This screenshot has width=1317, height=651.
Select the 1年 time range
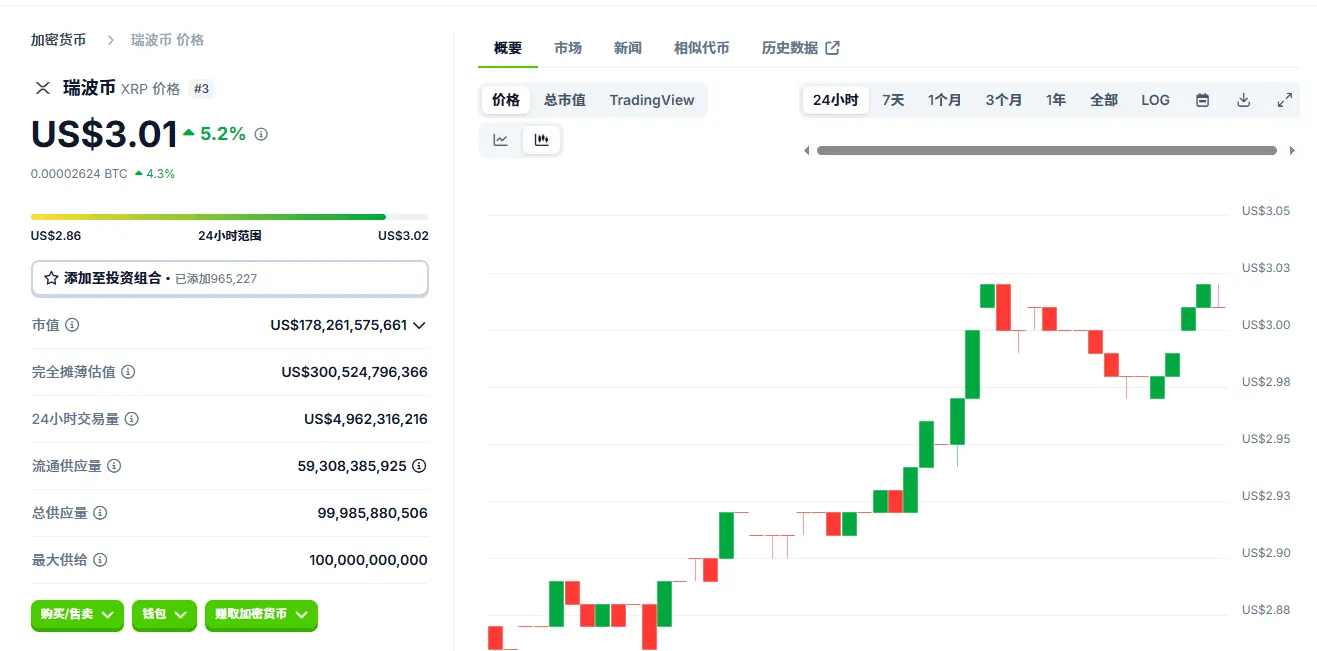[x=1056, y=100]
